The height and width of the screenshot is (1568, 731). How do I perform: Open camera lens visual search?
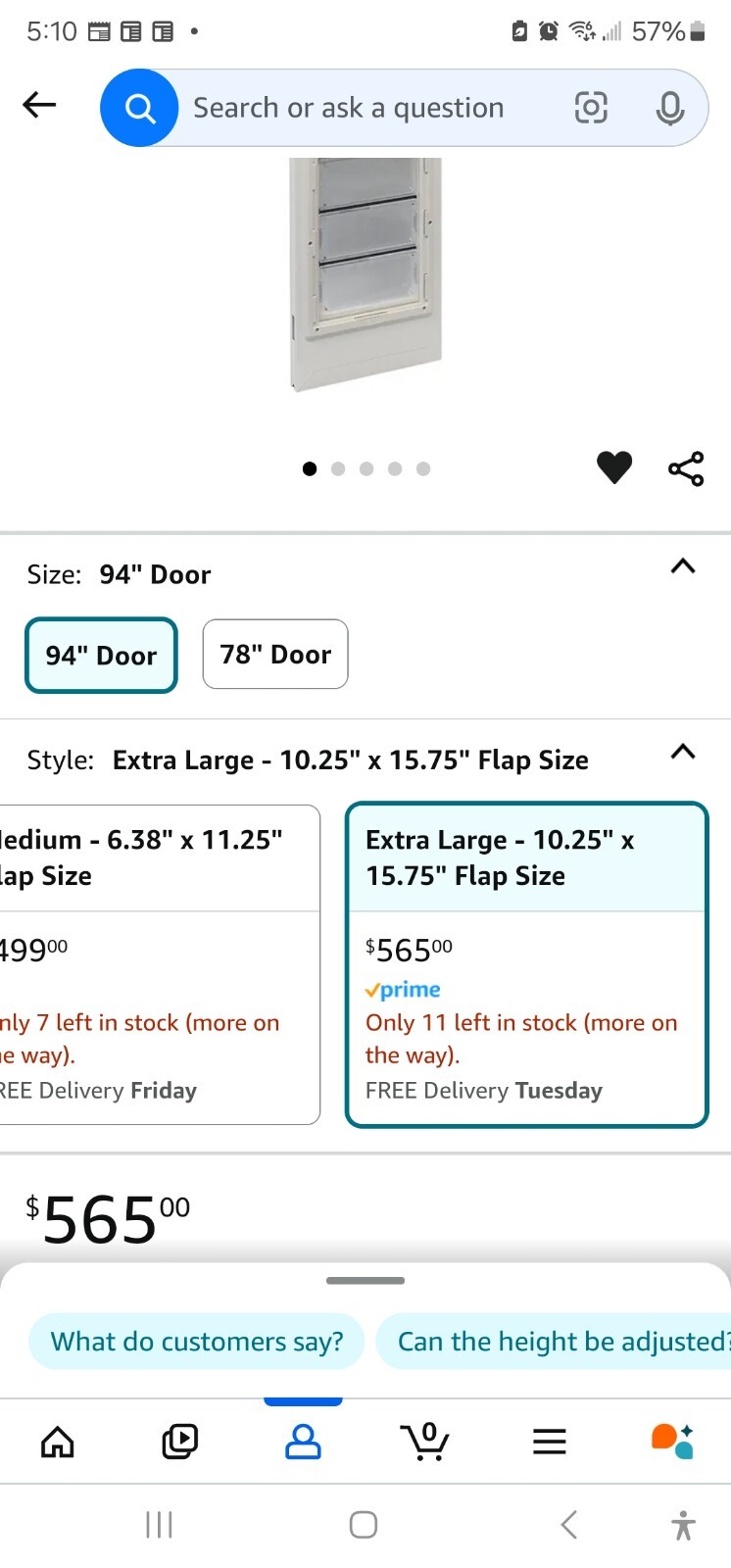tap(590, 108)
